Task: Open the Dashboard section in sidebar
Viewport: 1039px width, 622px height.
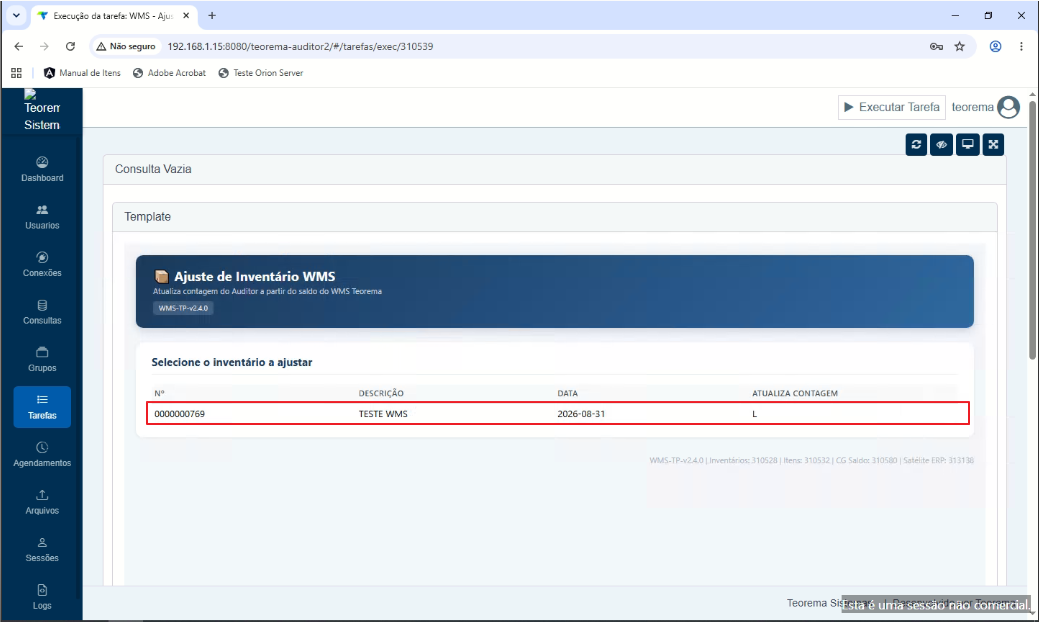Action: click(x=42, y=169)
